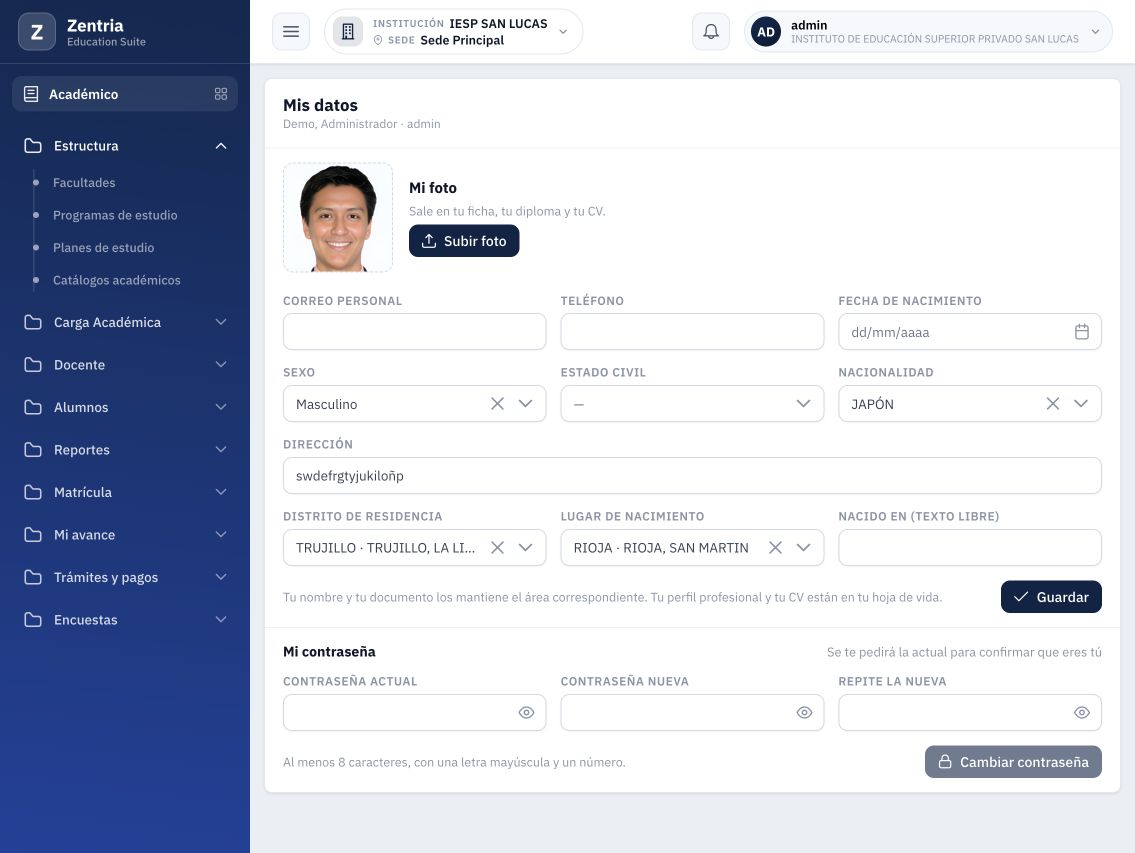The image size is (1135, 853).
Task: Show the Contraseña actual text
Action: [526, 713]
